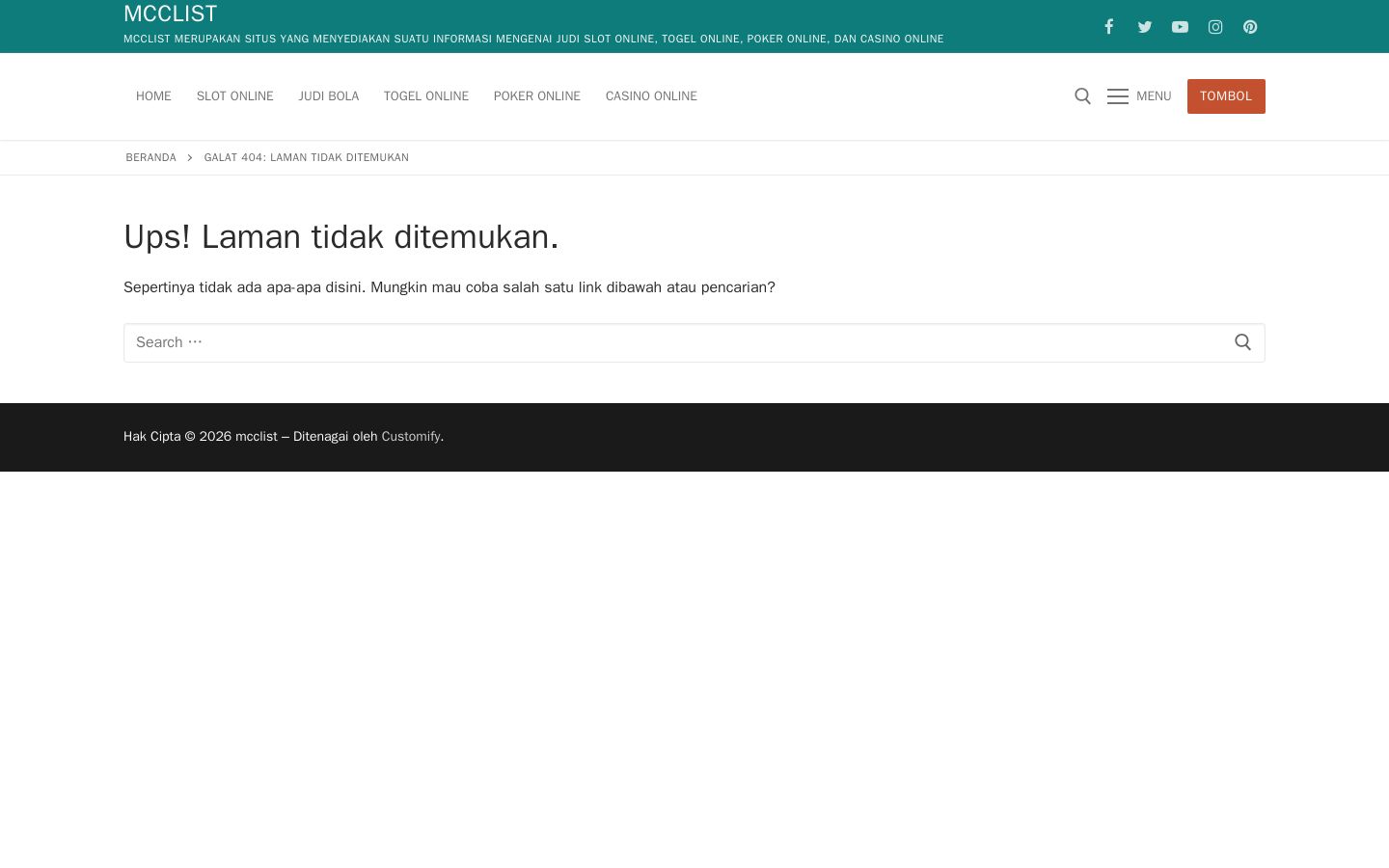Open the YouTube social icon

pyautogui.click(x=1180, y=27)
